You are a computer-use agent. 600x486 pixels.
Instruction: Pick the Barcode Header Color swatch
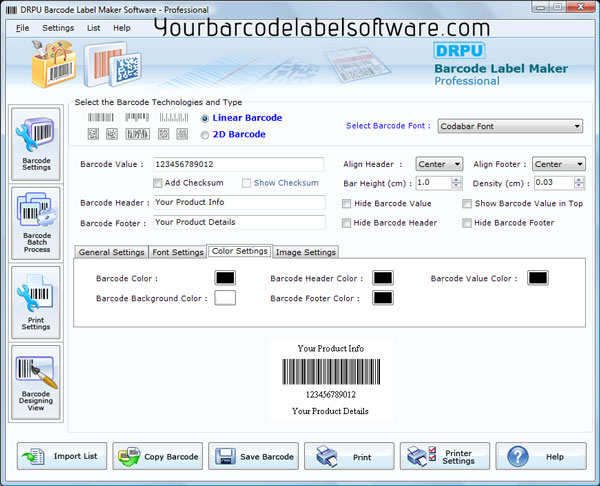tap(383, 278)
